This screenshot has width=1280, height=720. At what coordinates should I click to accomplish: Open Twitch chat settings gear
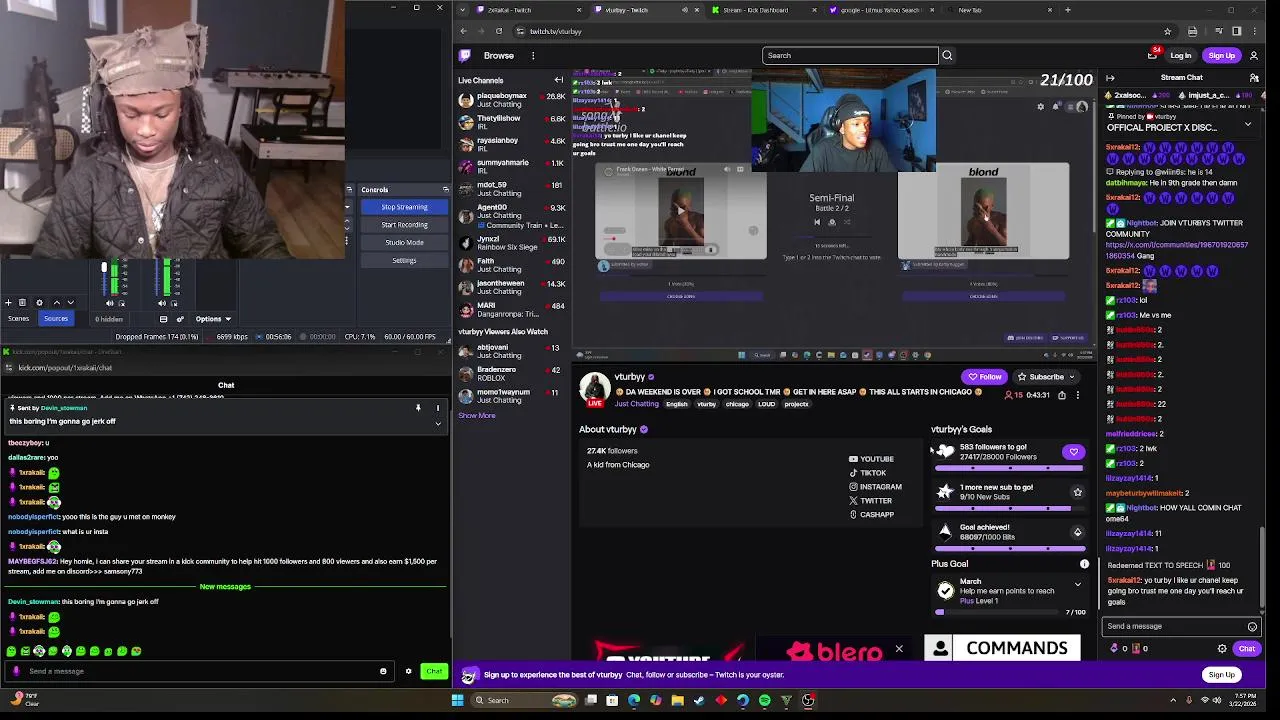[x=1222, y=649]
